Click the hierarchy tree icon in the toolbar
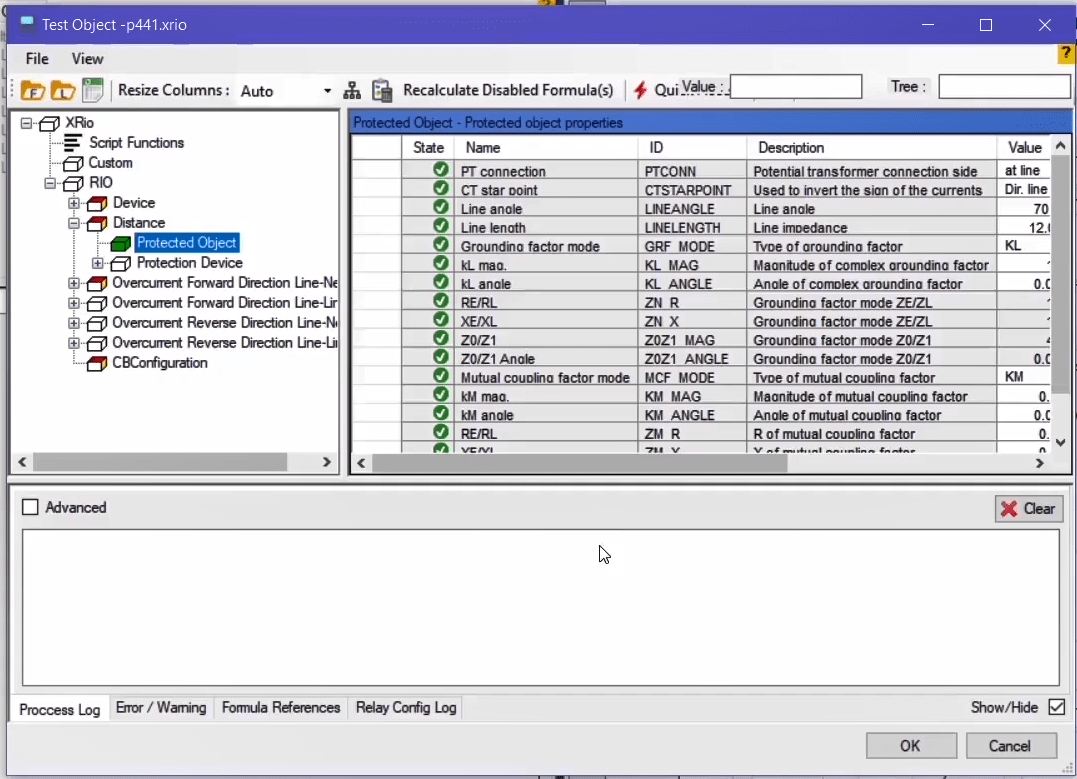Viewport: 1077px width, 779px height. 352,91
